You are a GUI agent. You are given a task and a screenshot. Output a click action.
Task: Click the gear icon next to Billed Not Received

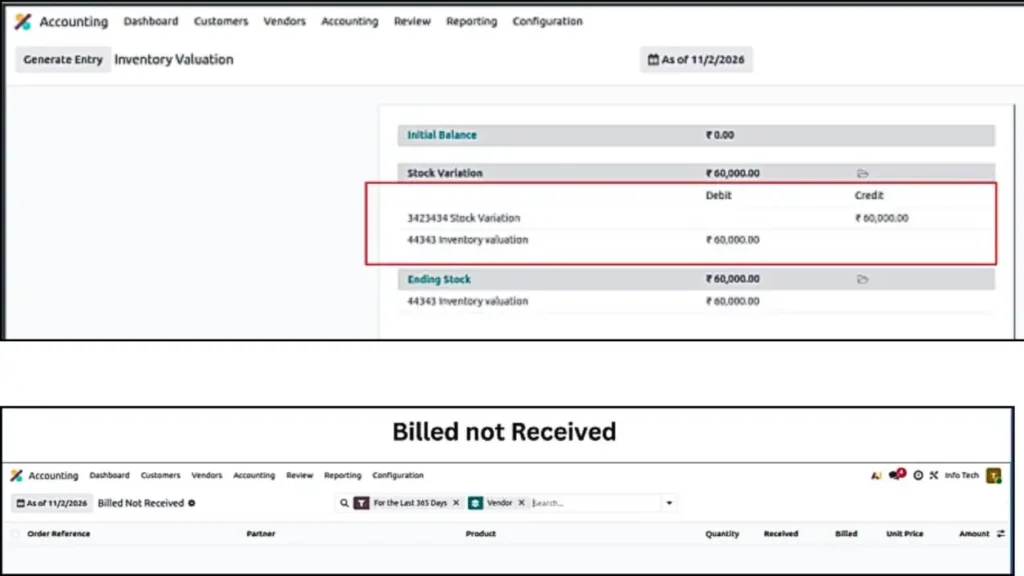[x=191, y=503]
